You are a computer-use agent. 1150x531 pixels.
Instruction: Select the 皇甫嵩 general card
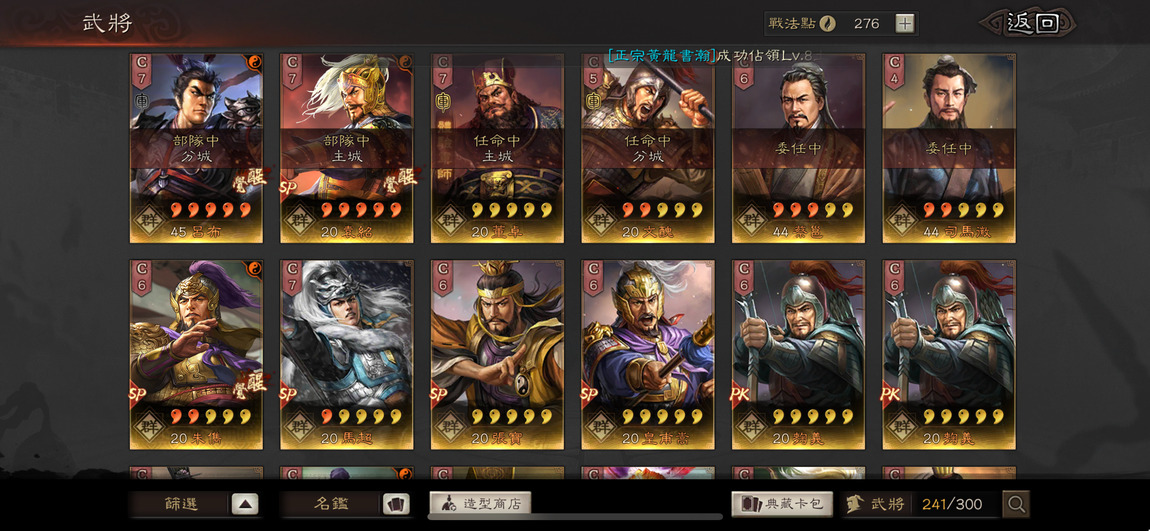coord(648,355)
